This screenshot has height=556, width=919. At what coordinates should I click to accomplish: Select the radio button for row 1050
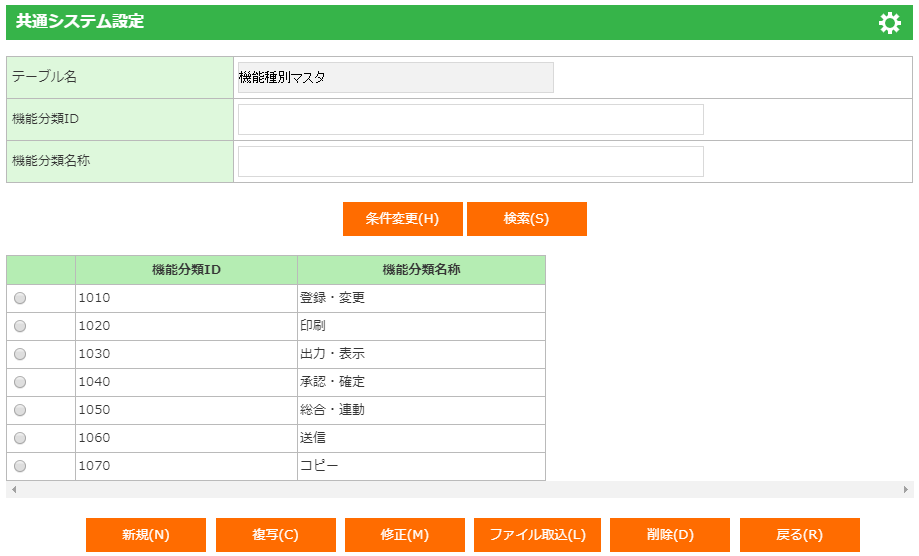[20, 410]
